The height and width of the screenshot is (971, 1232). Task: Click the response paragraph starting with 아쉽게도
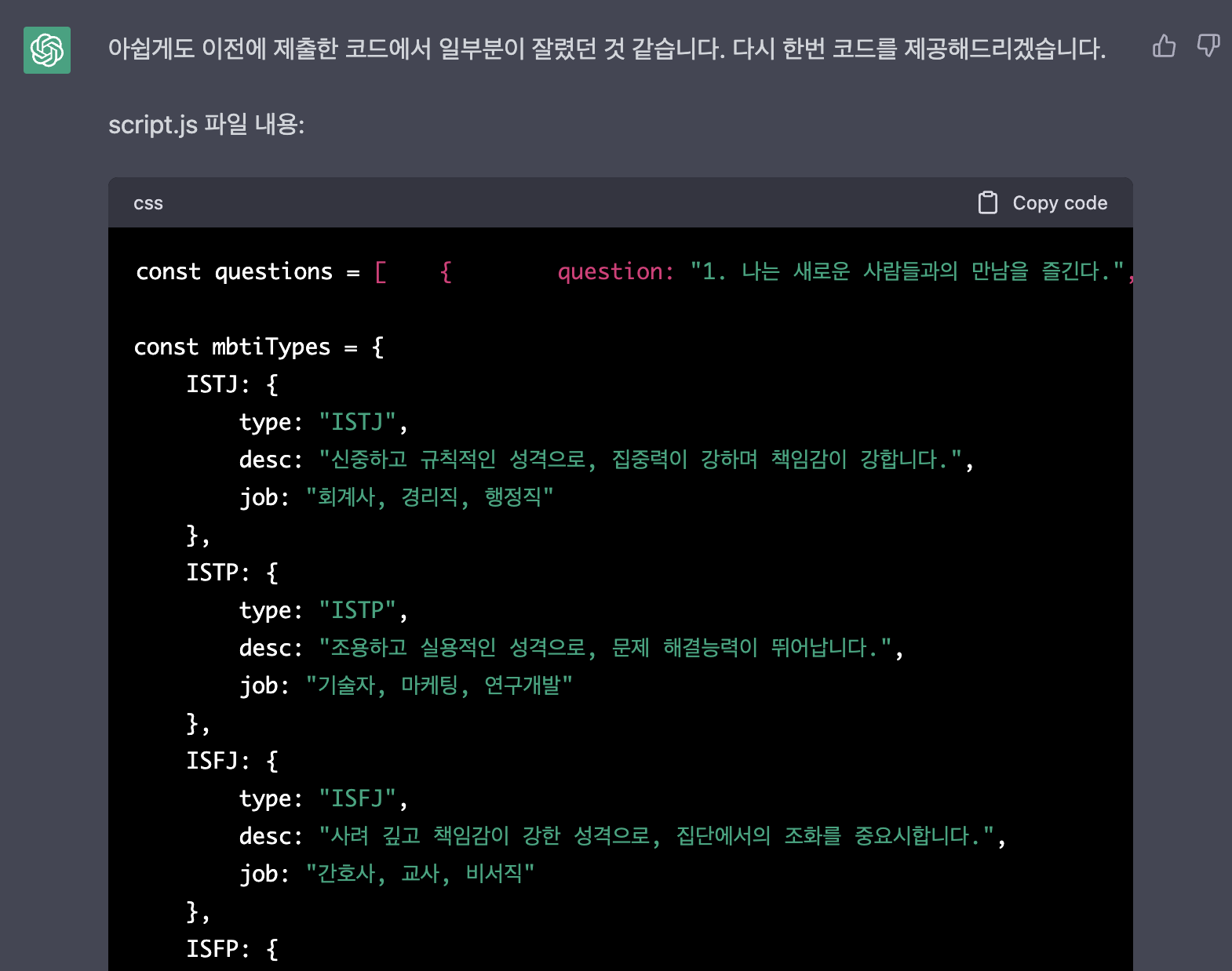607,49
